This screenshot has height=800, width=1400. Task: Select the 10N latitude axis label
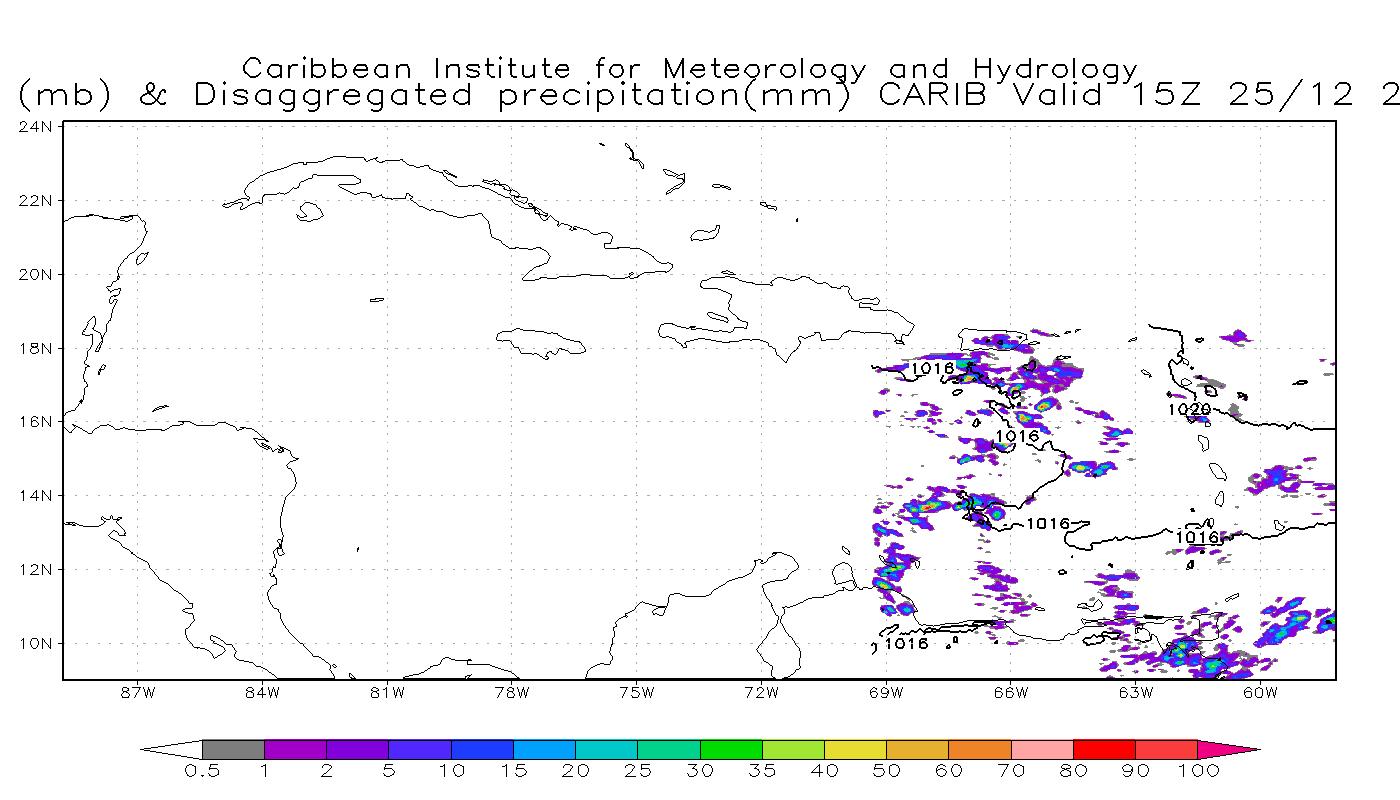tap(36, 643)
